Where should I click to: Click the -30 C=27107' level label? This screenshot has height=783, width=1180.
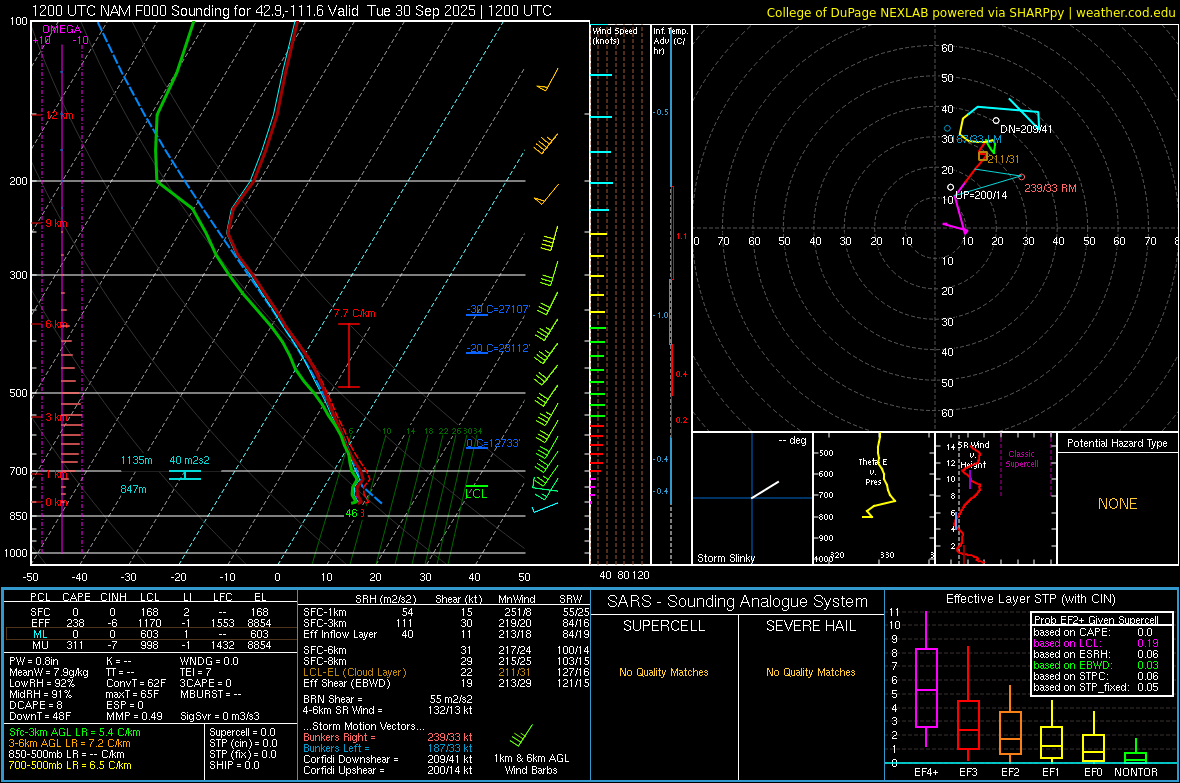tap(498, 309)
